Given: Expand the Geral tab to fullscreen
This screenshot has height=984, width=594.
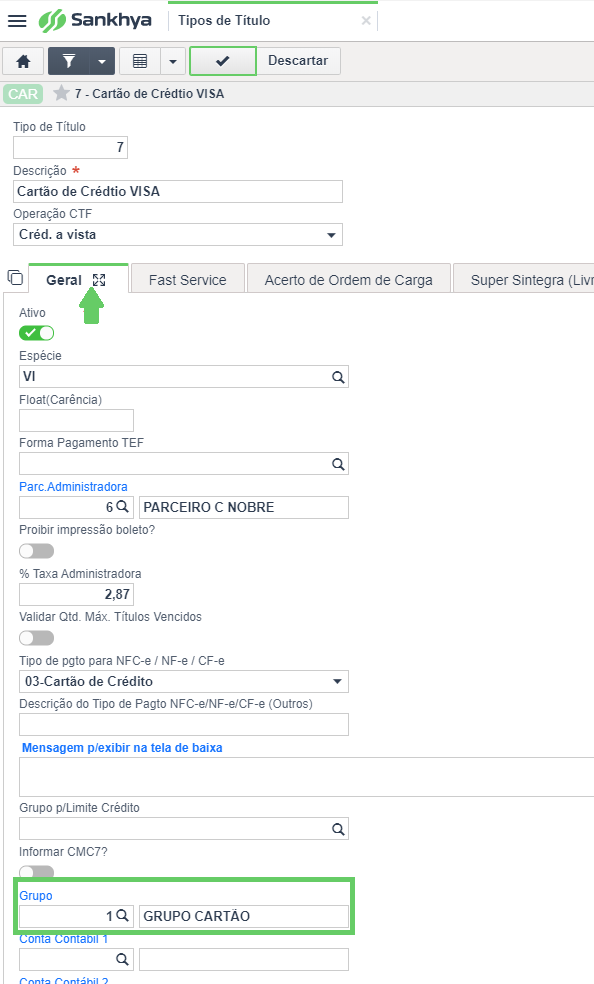Looking at the screenshot, I should [99, 280].
